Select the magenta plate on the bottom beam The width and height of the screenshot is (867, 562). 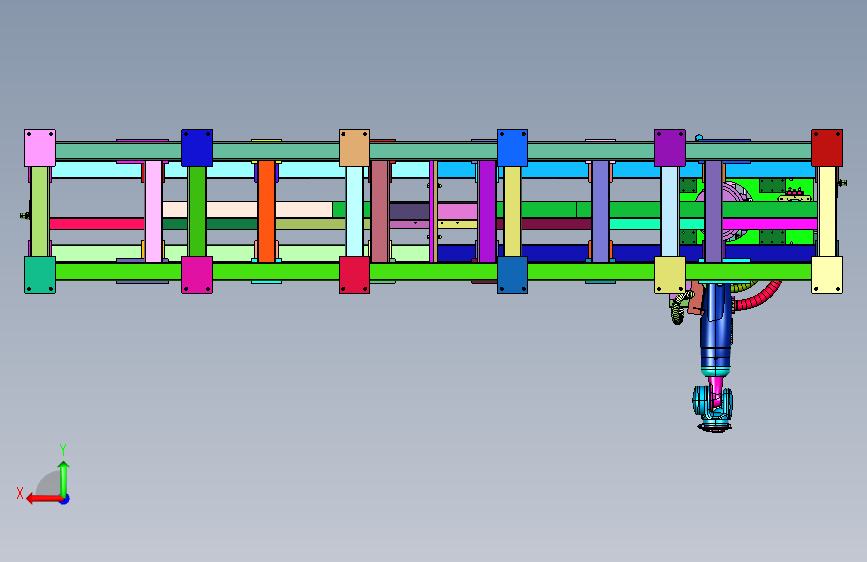coord(197,275)
